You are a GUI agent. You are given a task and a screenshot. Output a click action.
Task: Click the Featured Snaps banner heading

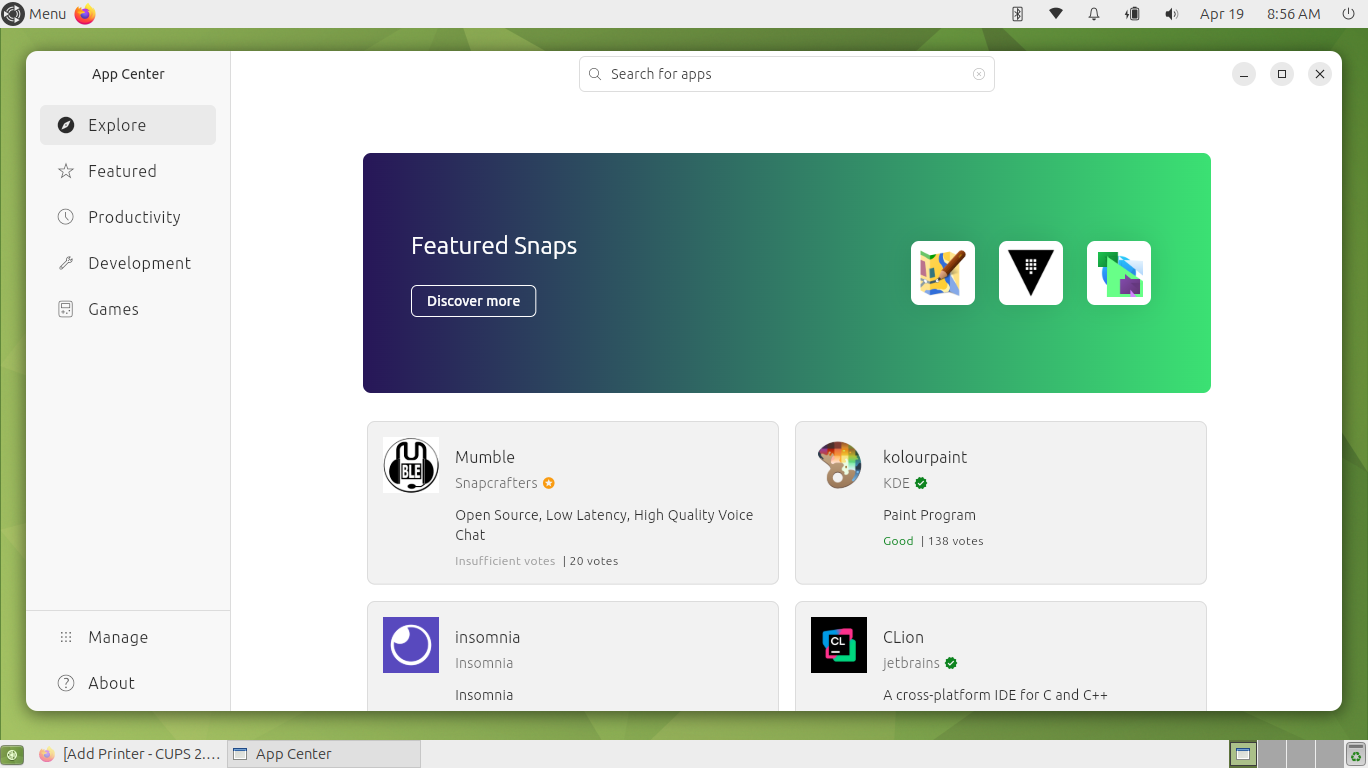(x=494, y=246)
